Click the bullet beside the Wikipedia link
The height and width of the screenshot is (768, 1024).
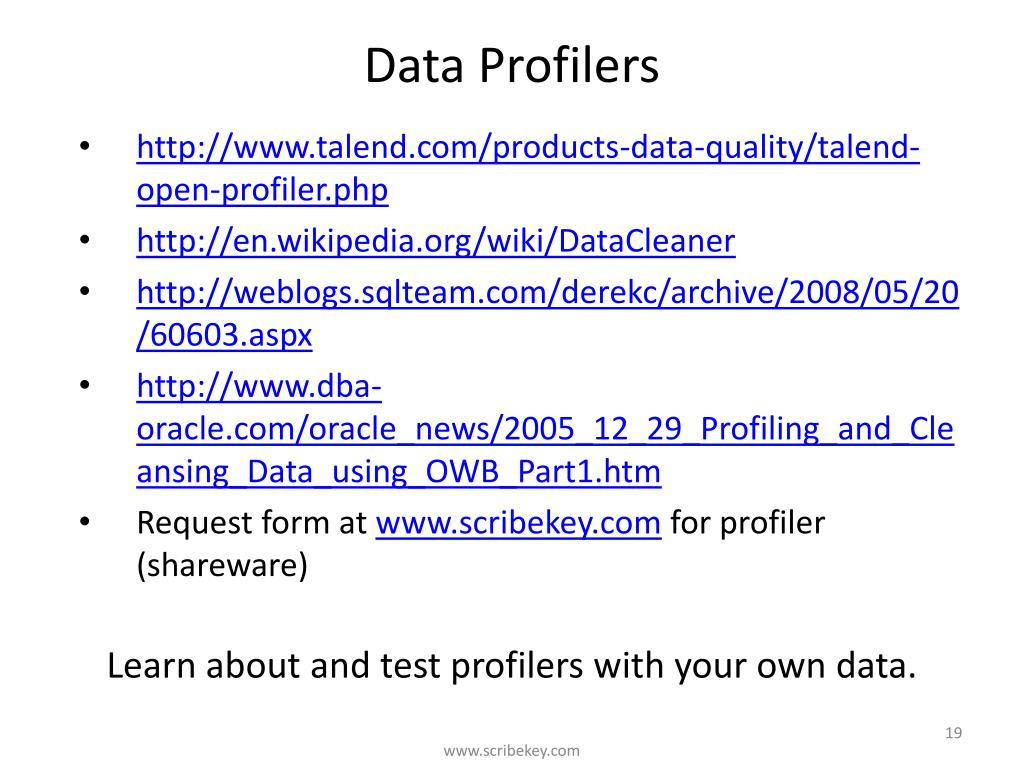[x=85, y=240]
